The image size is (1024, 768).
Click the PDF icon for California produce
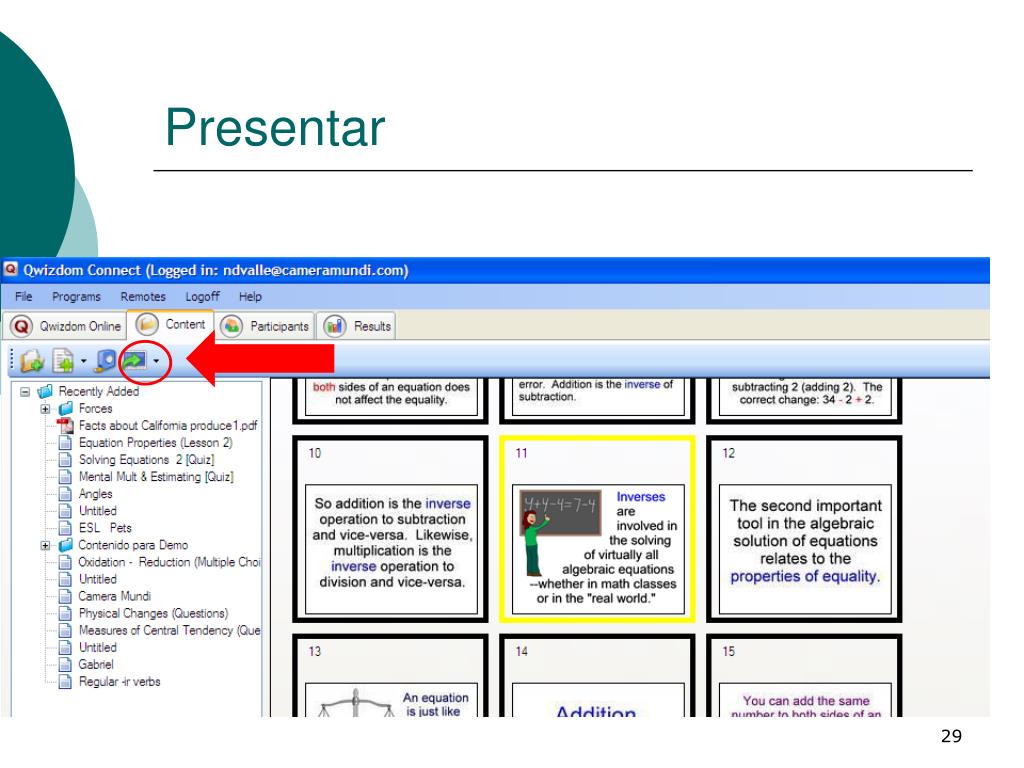[65, 426]
